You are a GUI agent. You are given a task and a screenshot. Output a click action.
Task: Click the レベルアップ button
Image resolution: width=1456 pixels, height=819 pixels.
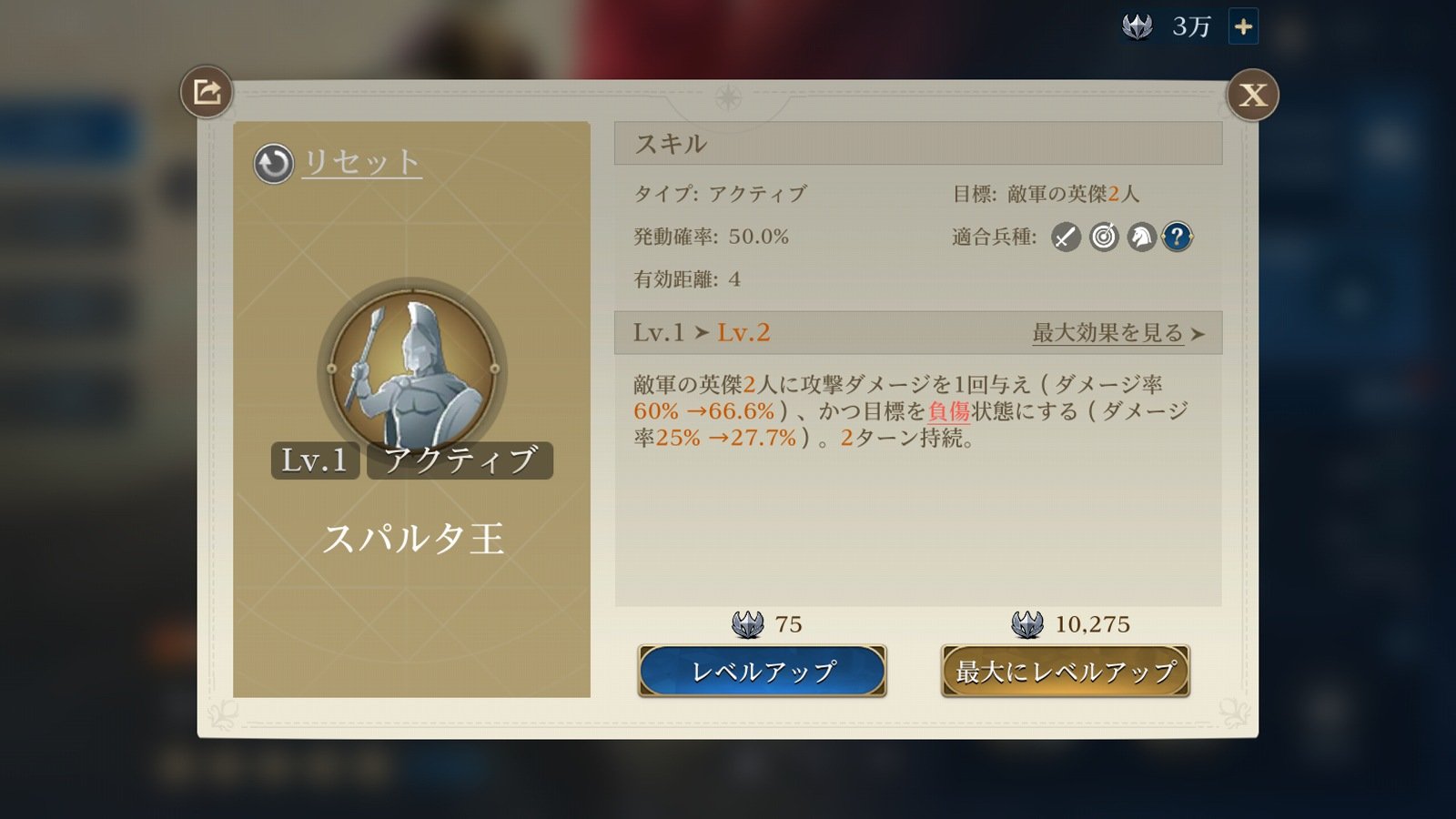coord(763,672)
